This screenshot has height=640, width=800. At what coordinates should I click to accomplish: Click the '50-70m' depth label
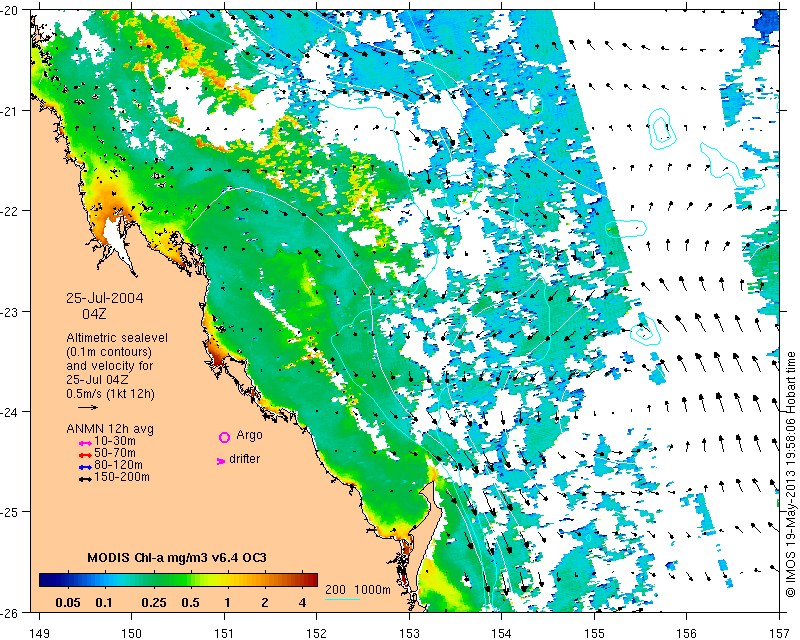pos(115,453)
